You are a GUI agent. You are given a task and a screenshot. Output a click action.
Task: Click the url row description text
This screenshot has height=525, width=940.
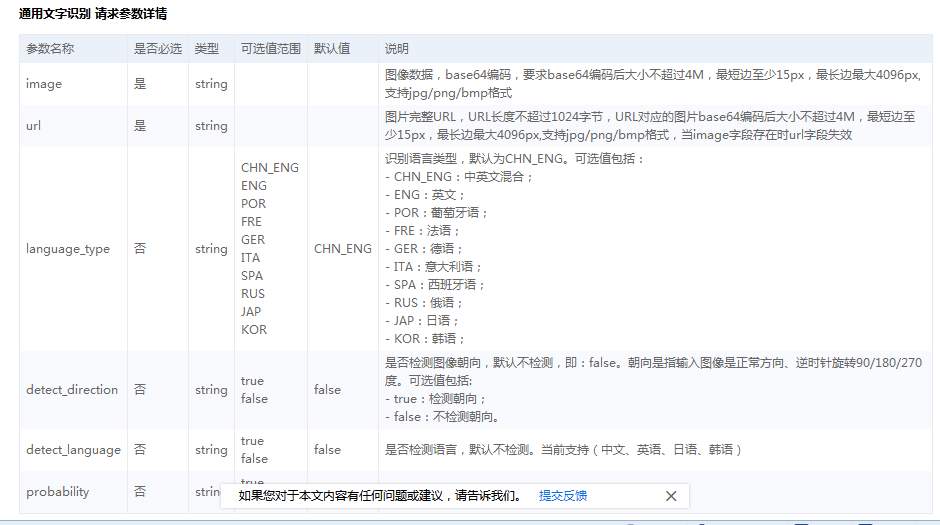(650, 126)
